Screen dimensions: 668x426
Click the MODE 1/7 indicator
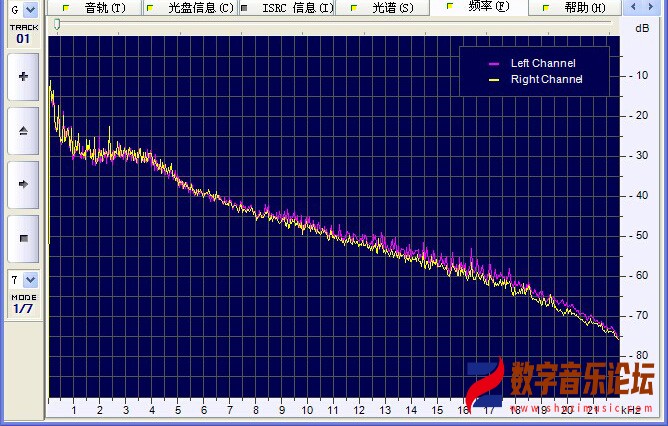coord(23,304)
